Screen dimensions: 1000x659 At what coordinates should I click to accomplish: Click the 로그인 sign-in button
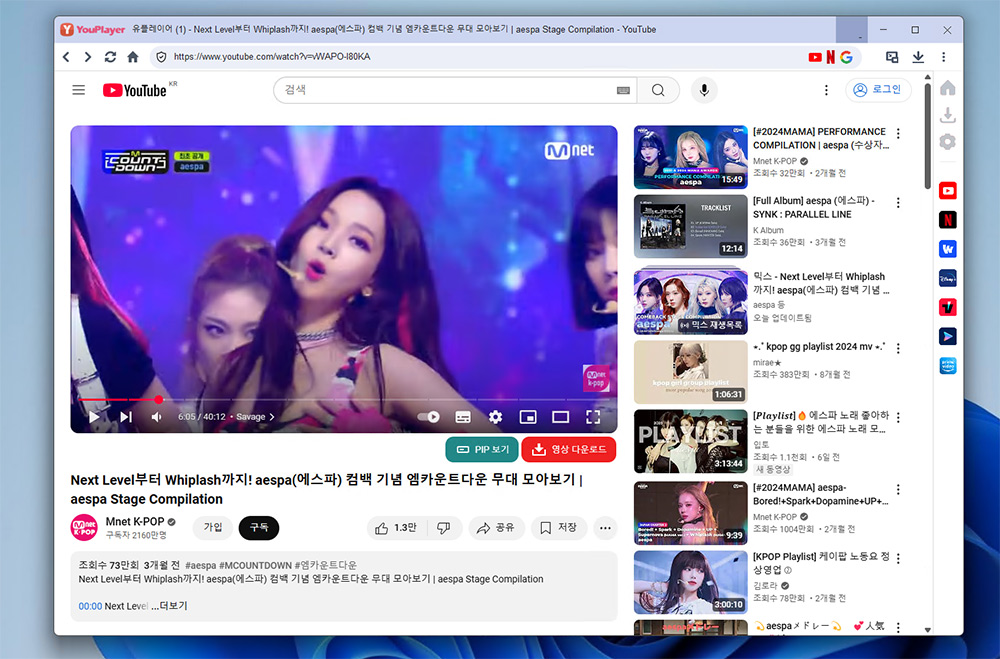click(x=878, y=89)
